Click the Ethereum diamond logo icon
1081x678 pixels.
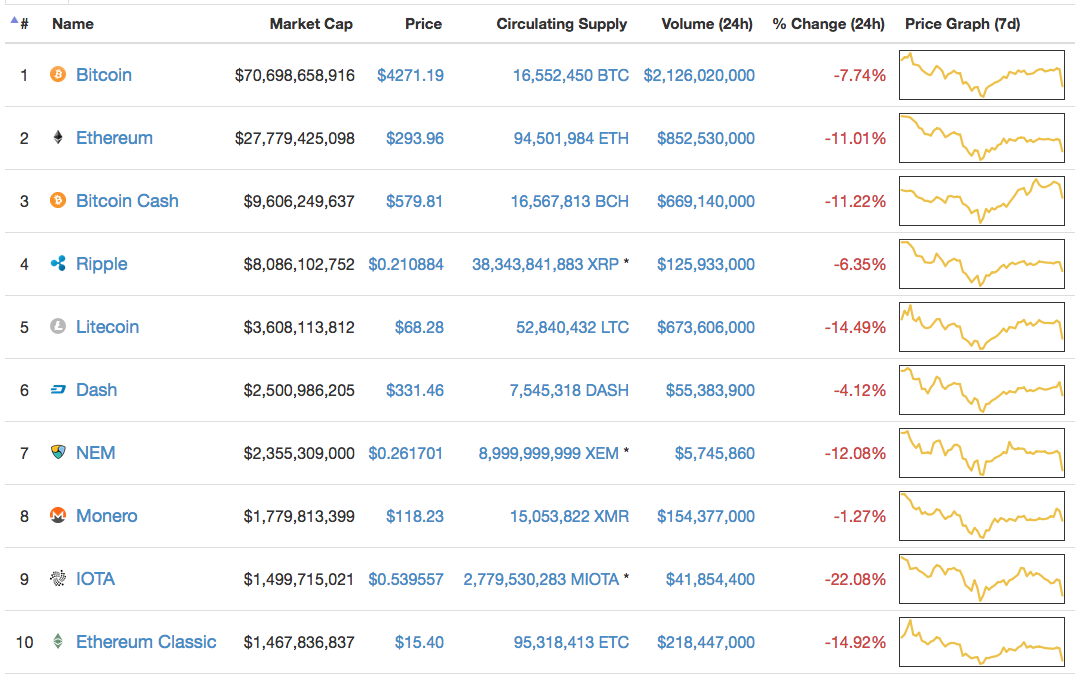pyautogui.click(x=58, y=138)
